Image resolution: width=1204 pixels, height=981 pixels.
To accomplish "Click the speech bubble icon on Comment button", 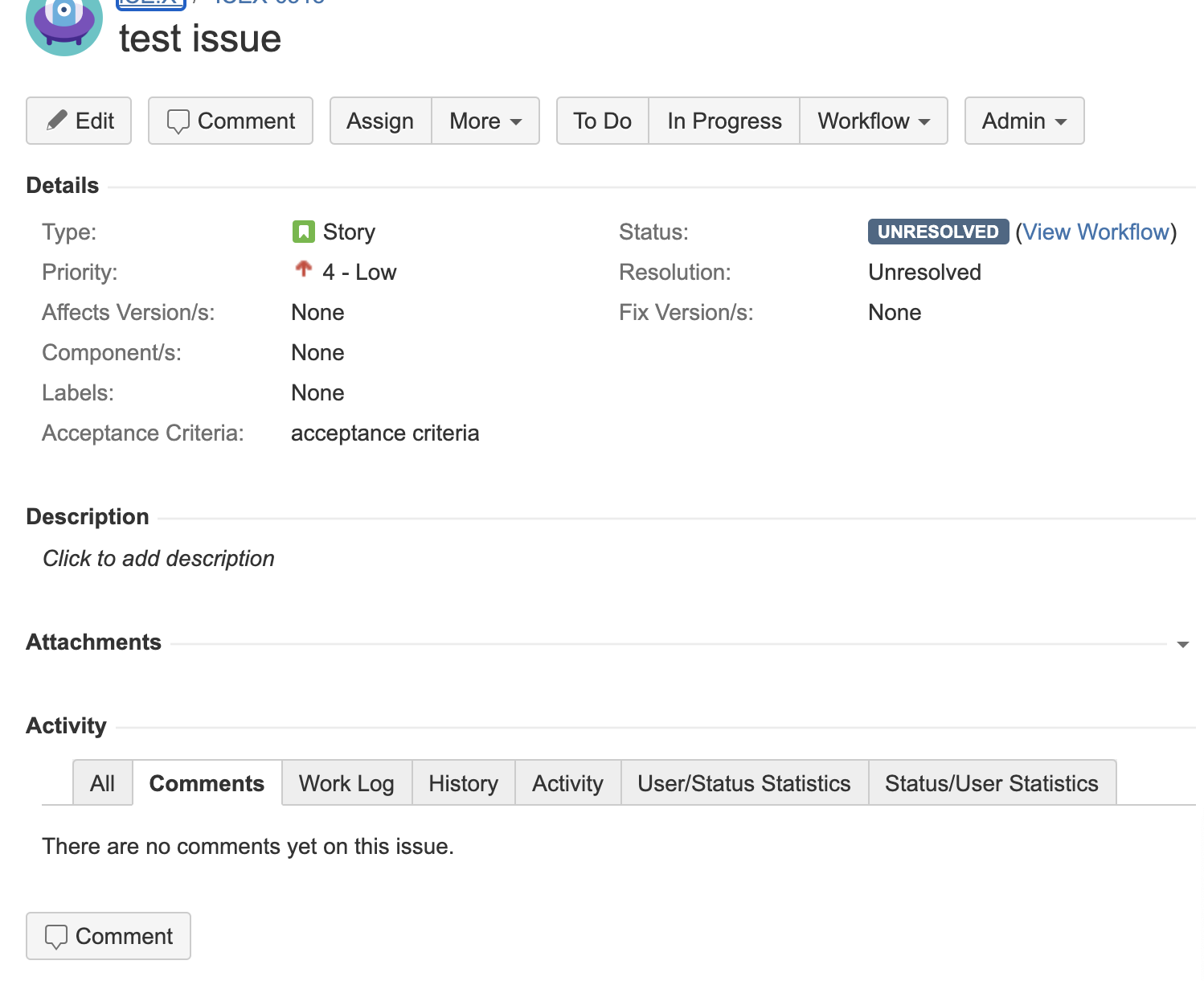I will [178, 120].
